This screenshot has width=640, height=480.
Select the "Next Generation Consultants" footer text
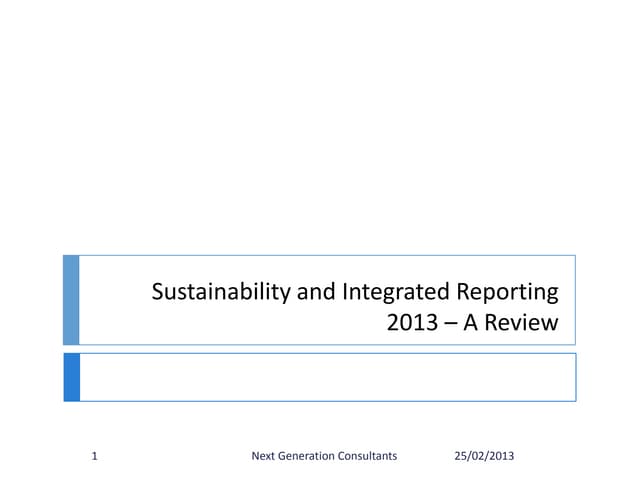tap(326, 456)
